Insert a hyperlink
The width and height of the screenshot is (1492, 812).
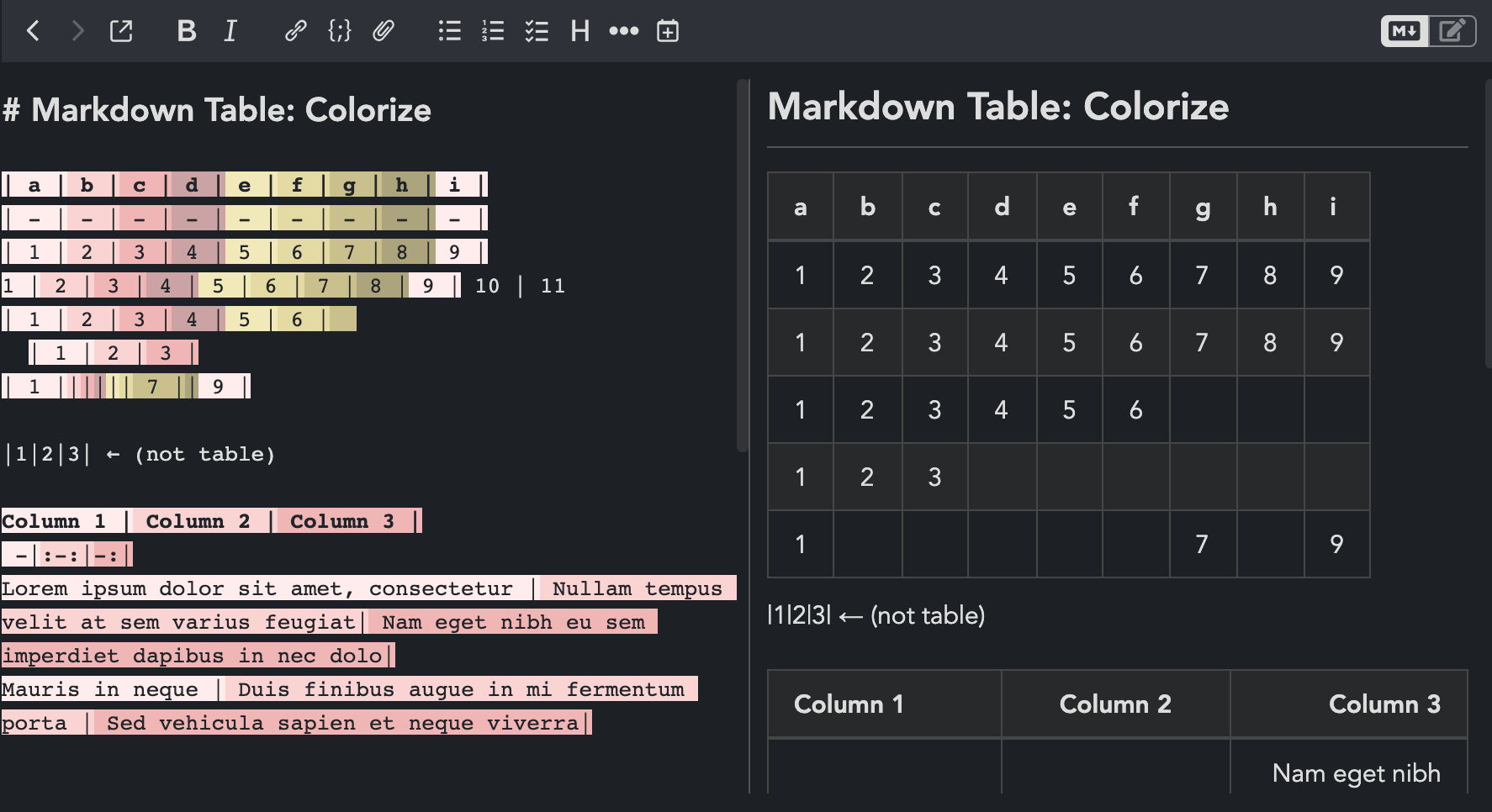295,31
